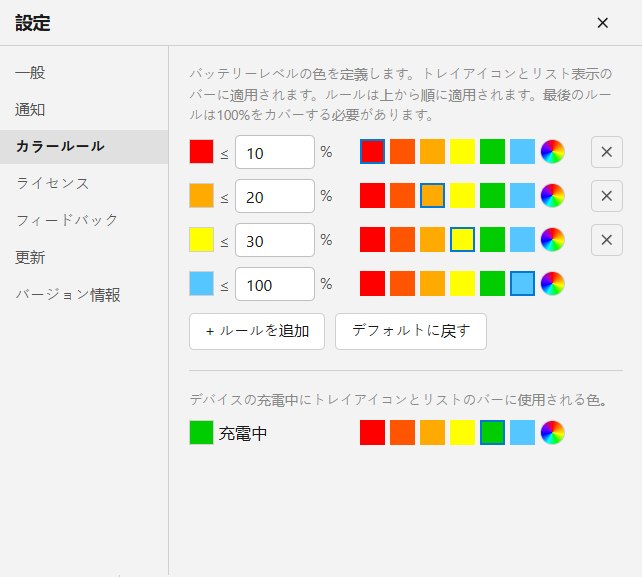The height and width of the screenshot is (577, 642).
Task: Set light blue for the 30% rule
Action: pyautogui.click(x=522, y=240)
